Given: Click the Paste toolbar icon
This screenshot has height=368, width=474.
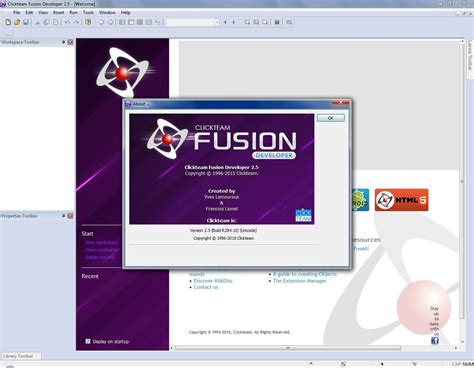Looking at the screenshot, I should 56,22.
